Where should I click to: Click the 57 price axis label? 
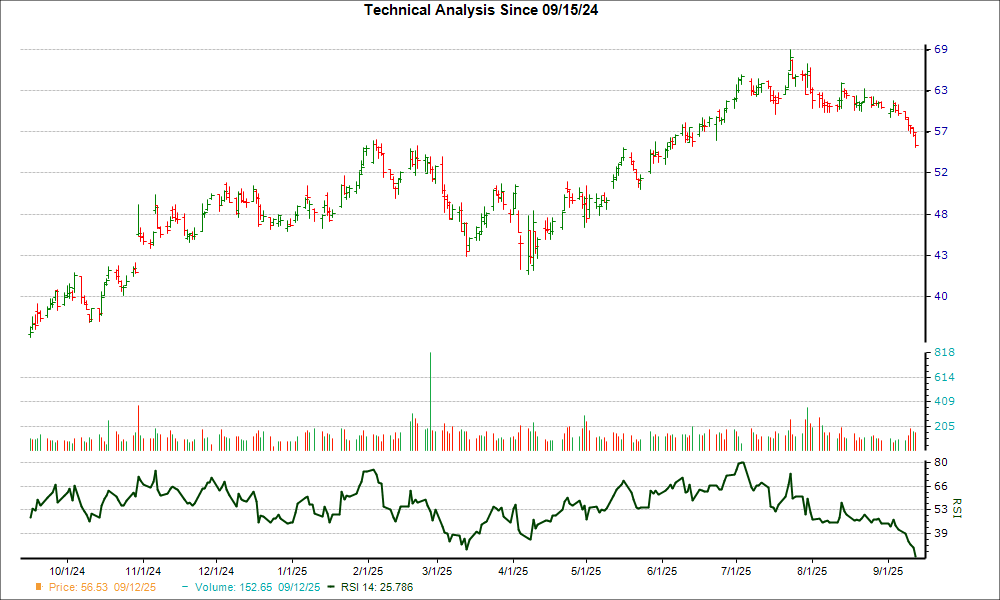coord(941,131)
